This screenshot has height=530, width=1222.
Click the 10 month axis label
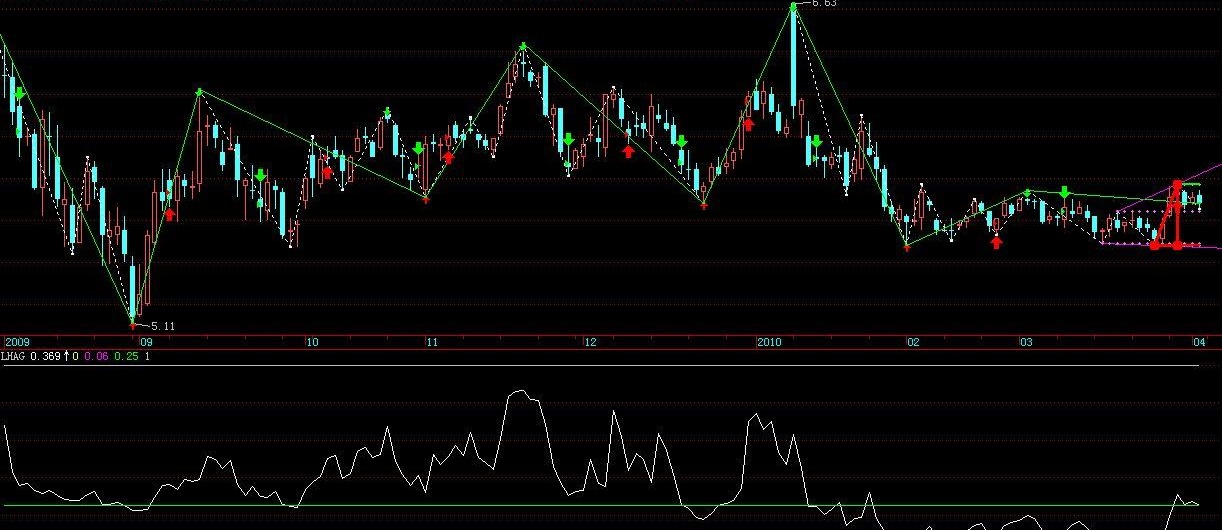tap(312, 342)
